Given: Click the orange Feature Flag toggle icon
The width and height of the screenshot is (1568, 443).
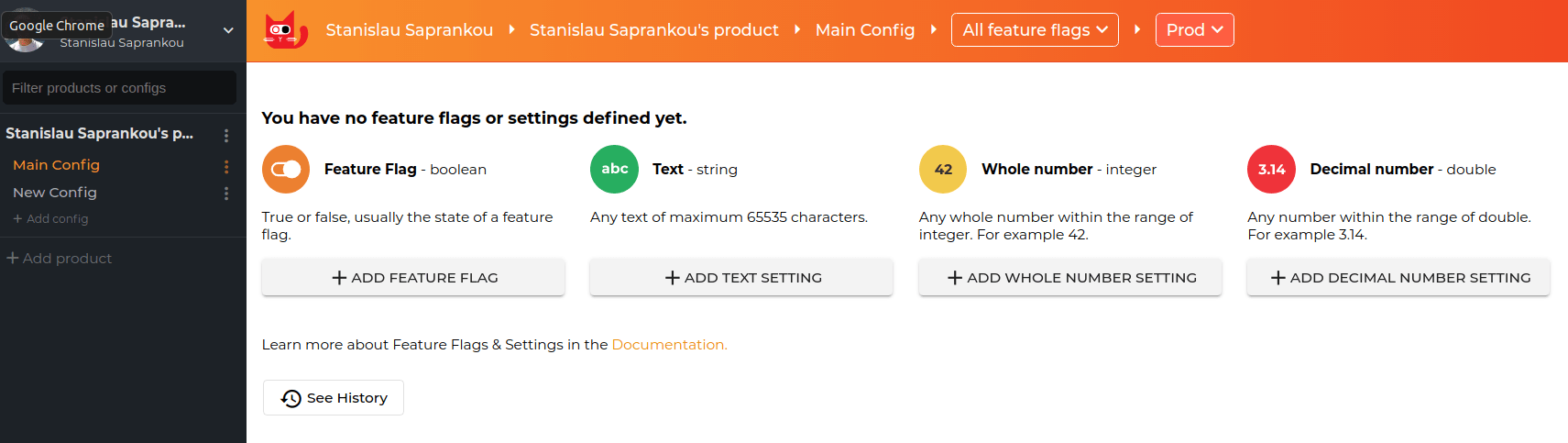Looking at the screenshot, I should click(x=286, y=169).
